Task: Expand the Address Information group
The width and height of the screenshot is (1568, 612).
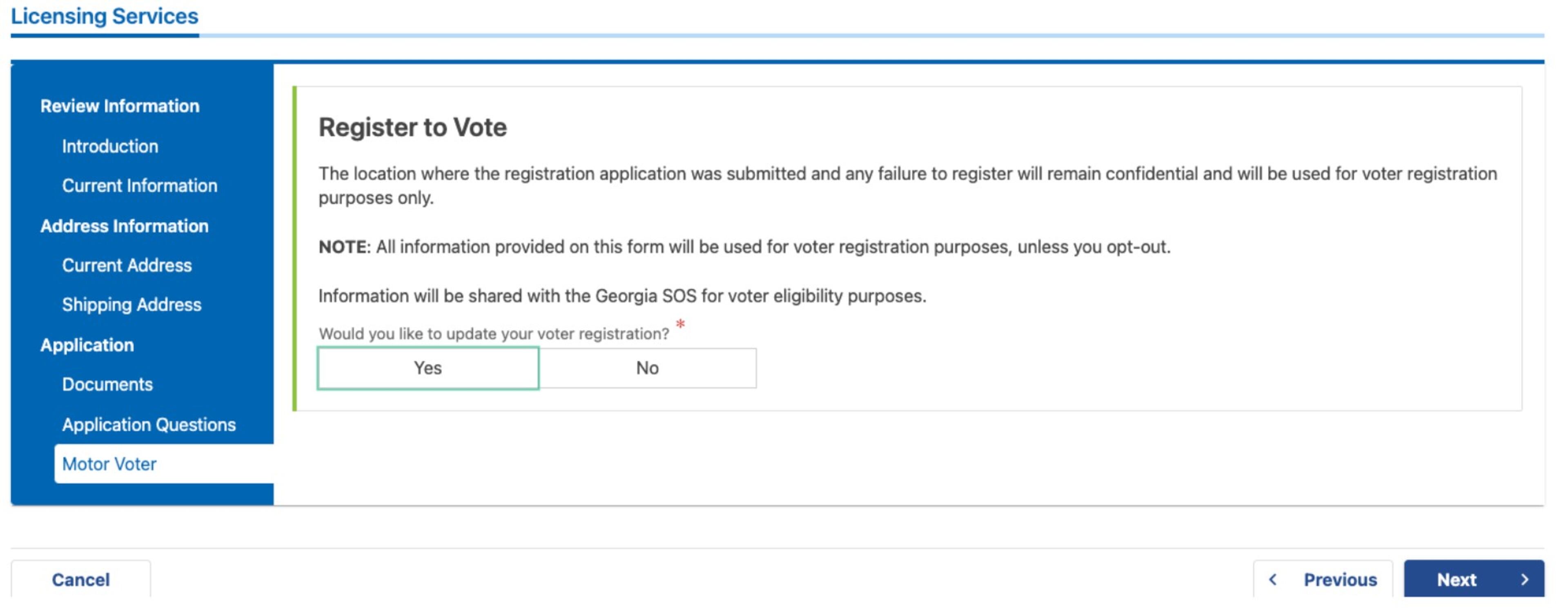Action: [x=124, y=226]
